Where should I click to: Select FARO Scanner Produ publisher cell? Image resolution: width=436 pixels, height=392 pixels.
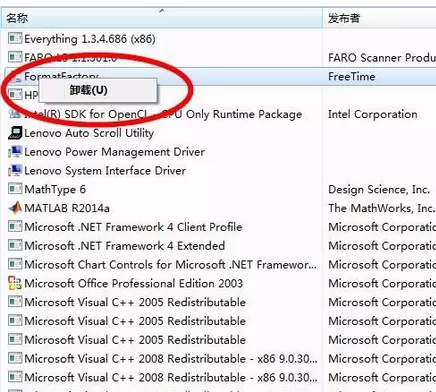click(x=382, y=58)
